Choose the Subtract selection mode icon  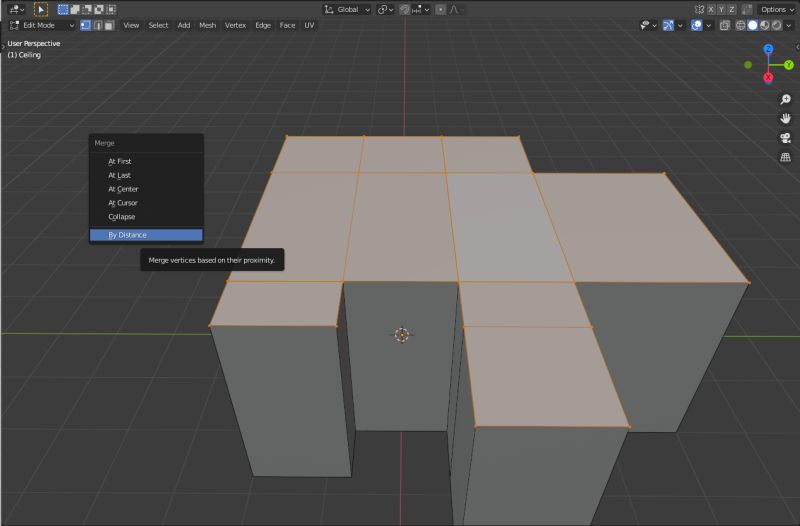(x=87, y=9)
